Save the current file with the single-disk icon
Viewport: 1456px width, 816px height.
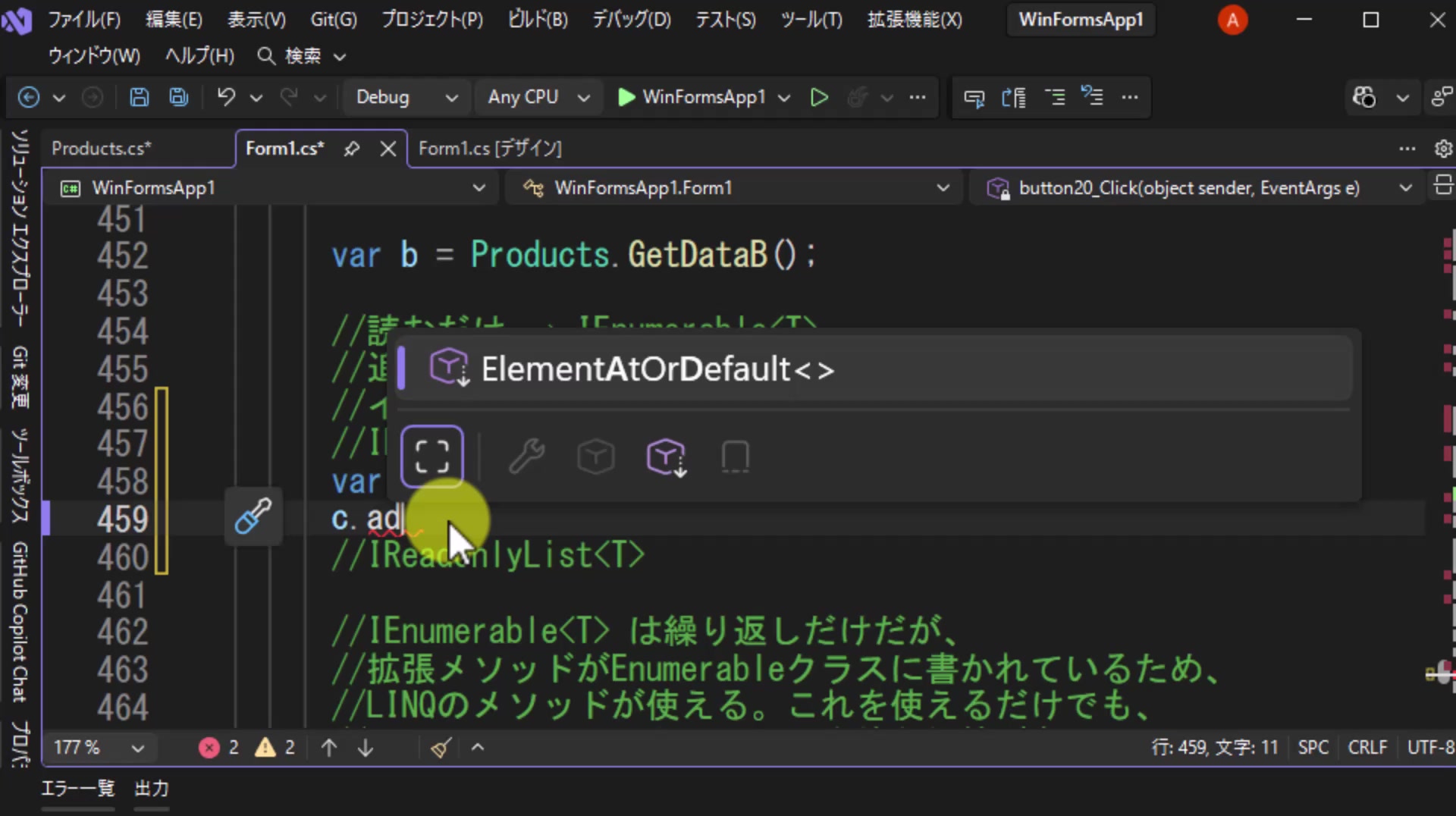(139, 97)
